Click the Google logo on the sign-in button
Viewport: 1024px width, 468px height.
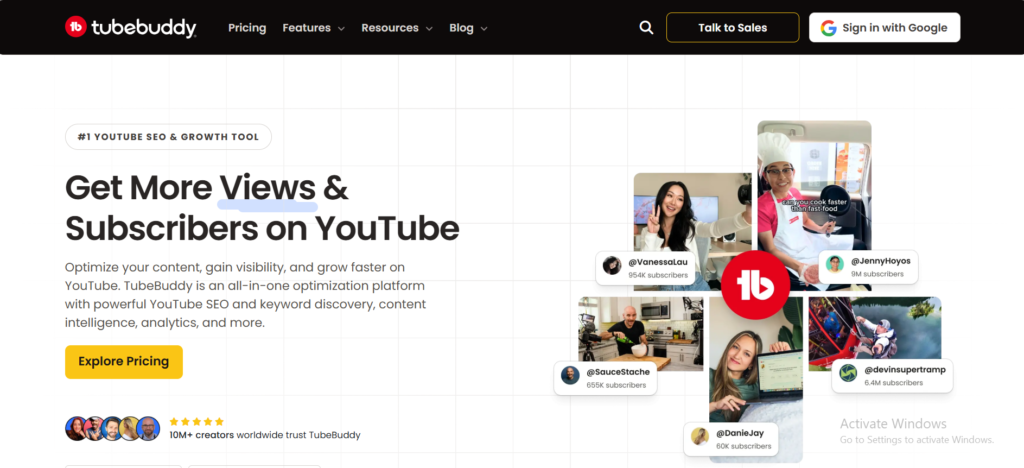(829, 27)
